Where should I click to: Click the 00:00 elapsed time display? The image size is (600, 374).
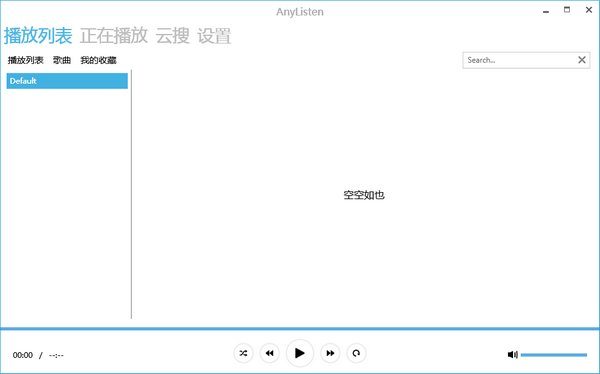point(23,355)
